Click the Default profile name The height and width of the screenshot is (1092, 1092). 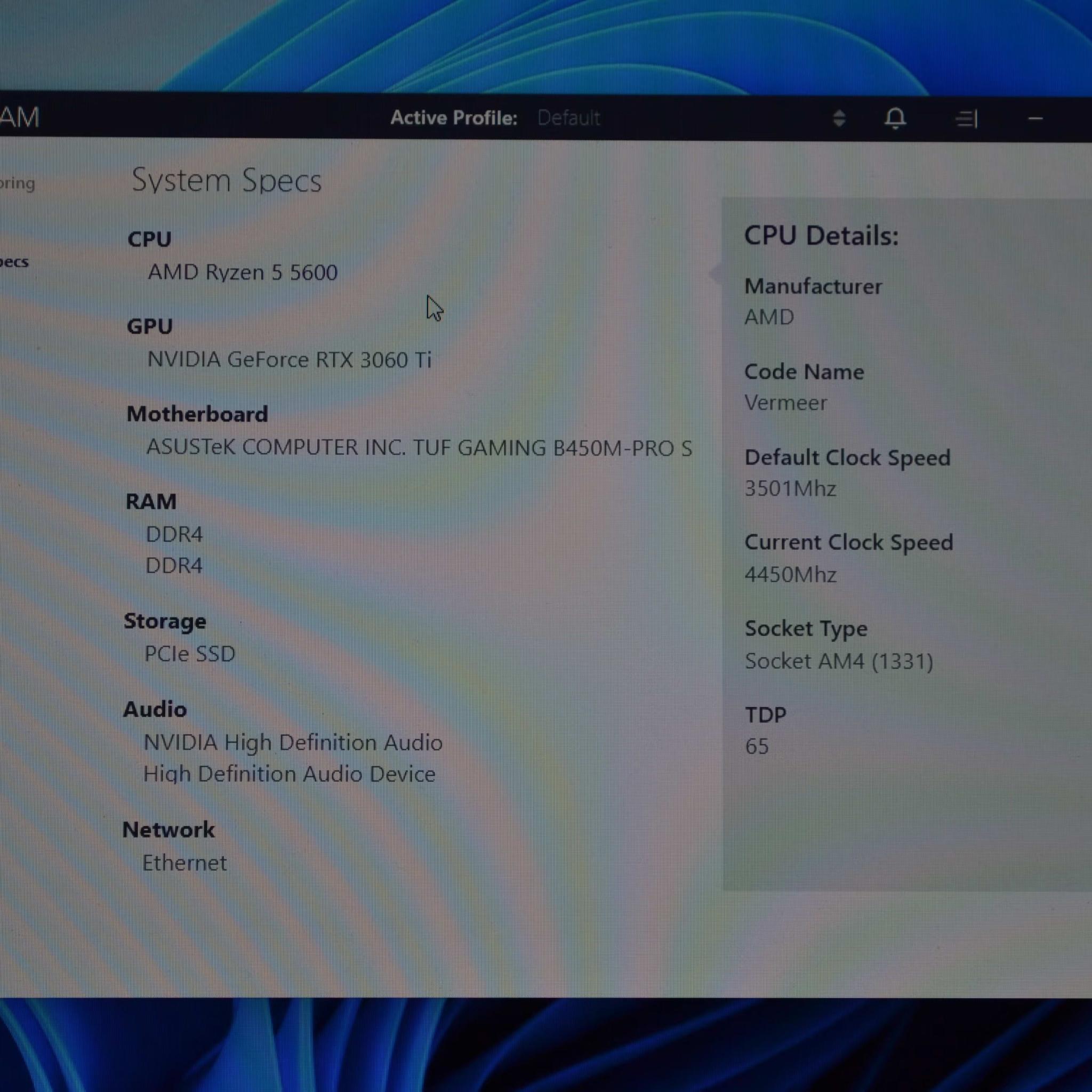point(568,118)
